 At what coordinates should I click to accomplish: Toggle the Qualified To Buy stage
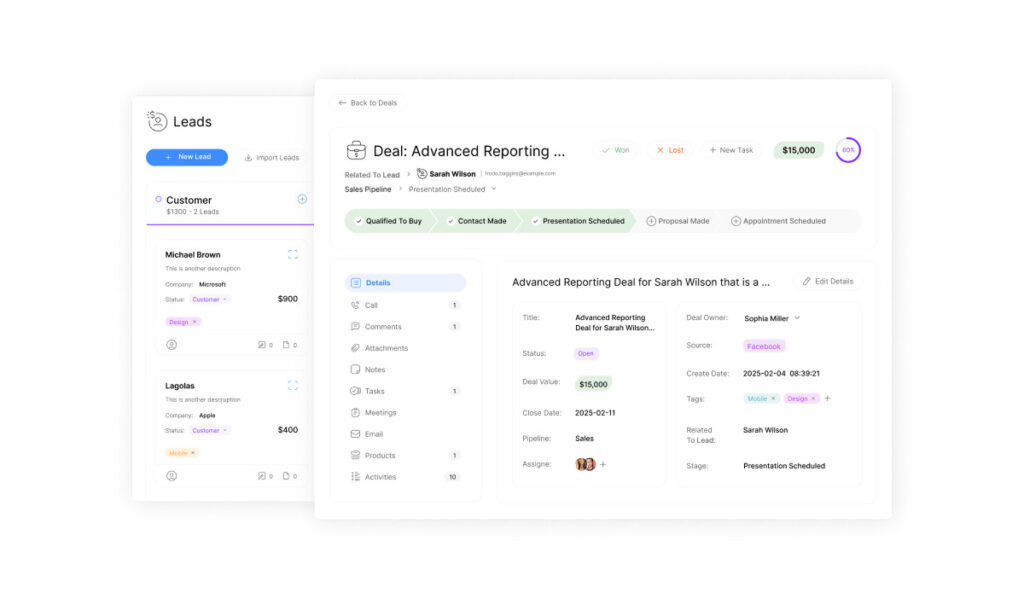(387, 221)
